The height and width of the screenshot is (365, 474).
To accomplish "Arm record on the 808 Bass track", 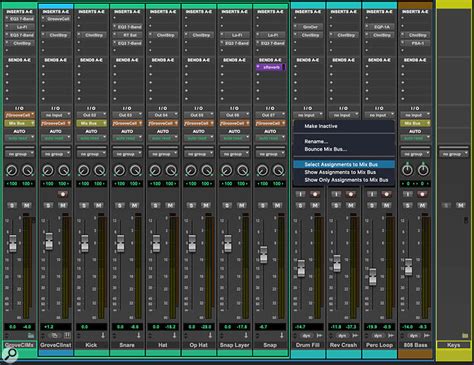I will pyautogui.click(x=422, y=194).
